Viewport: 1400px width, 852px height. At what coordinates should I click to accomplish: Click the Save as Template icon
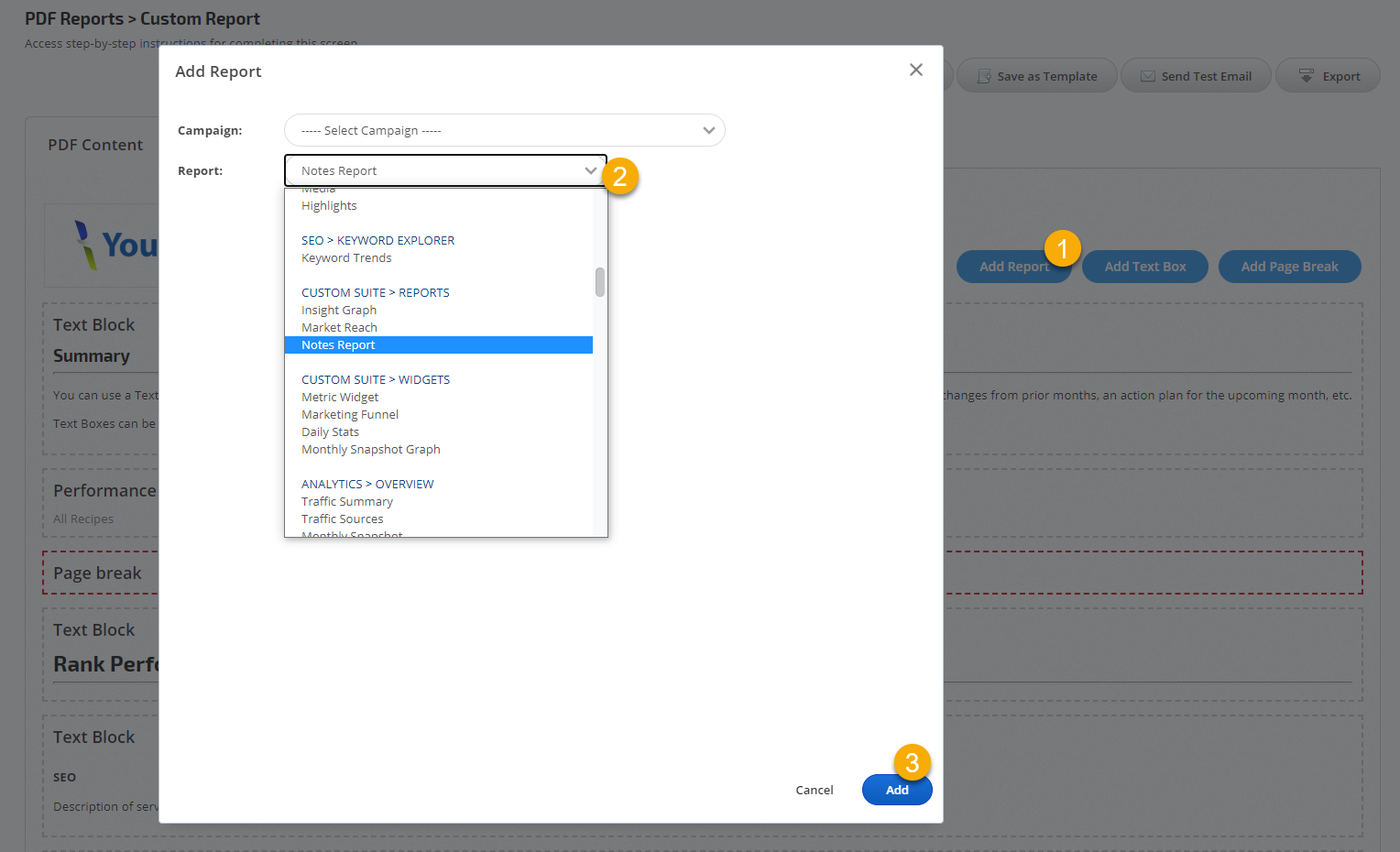[984, 76]
